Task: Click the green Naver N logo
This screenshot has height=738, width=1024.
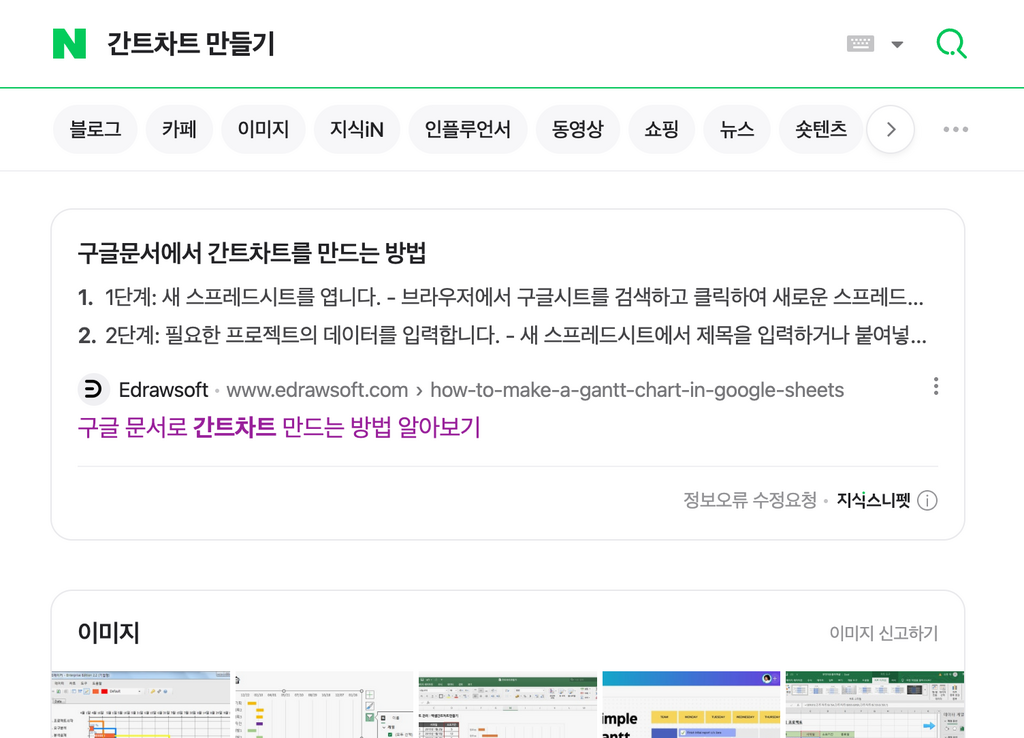Action: [x=69, y=44]
